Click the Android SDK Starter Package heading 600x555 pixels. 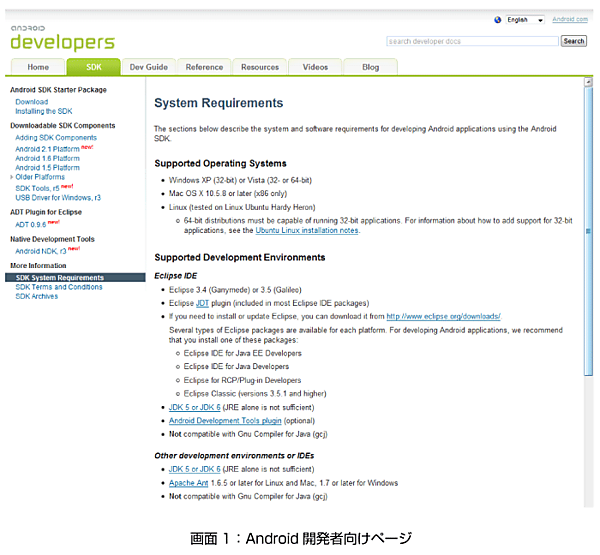pos(58,90)
